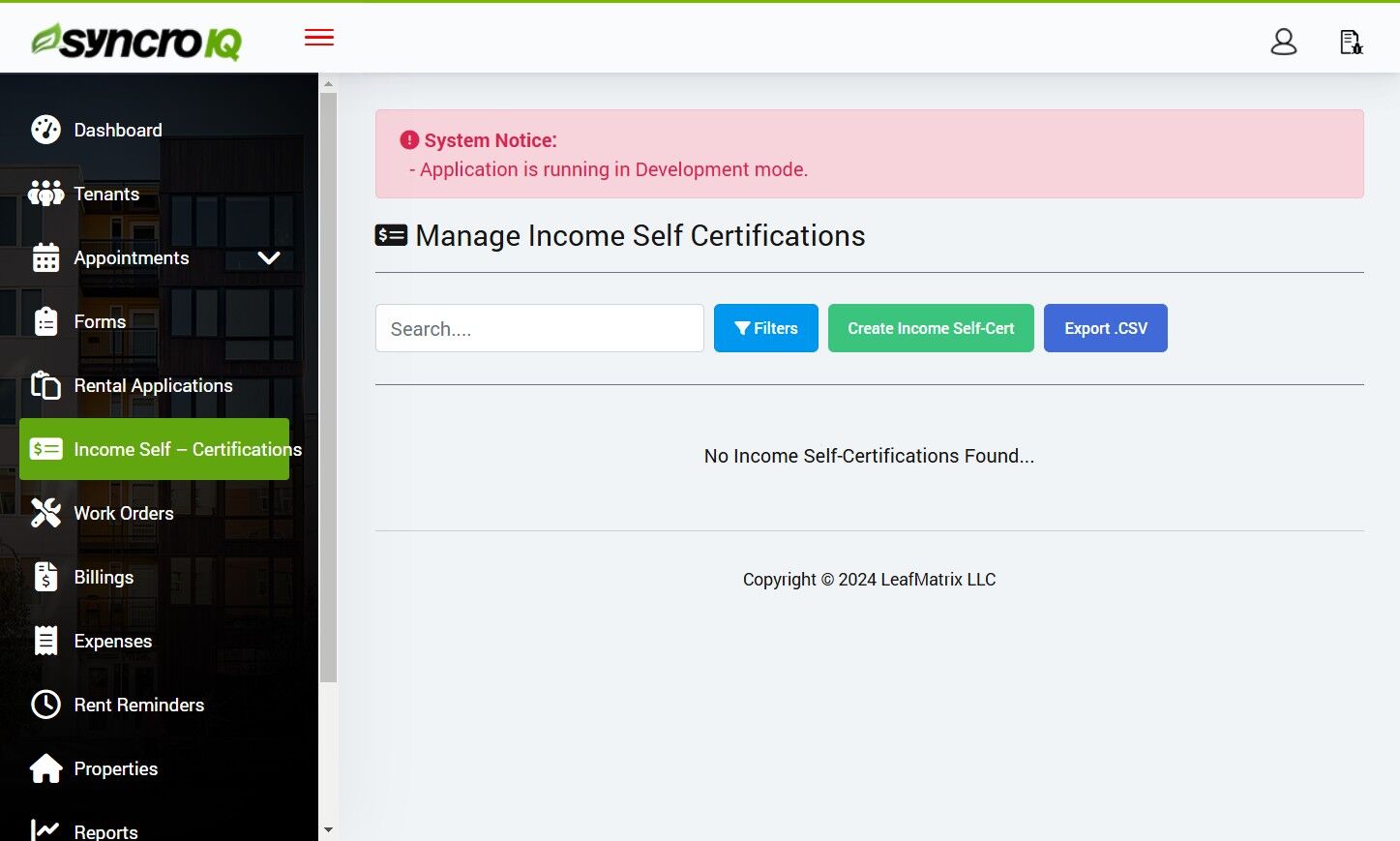
Task: Go to Tenants in sidebar
Action: coord(154,194)
